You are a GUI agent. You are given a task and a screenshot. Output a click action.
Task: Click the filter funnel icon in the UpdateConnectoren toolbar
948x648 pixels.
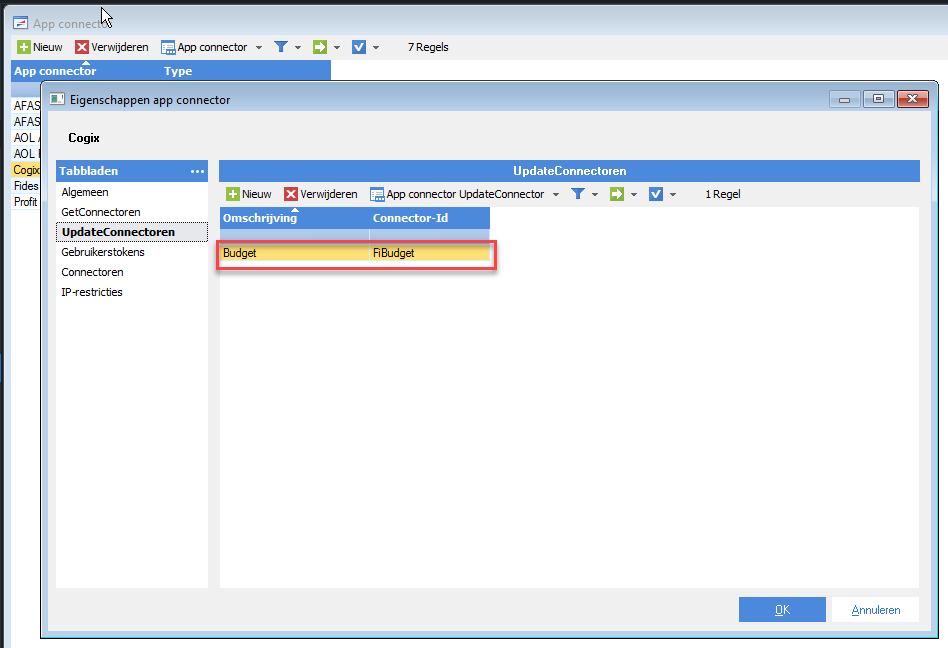(578, 194)
